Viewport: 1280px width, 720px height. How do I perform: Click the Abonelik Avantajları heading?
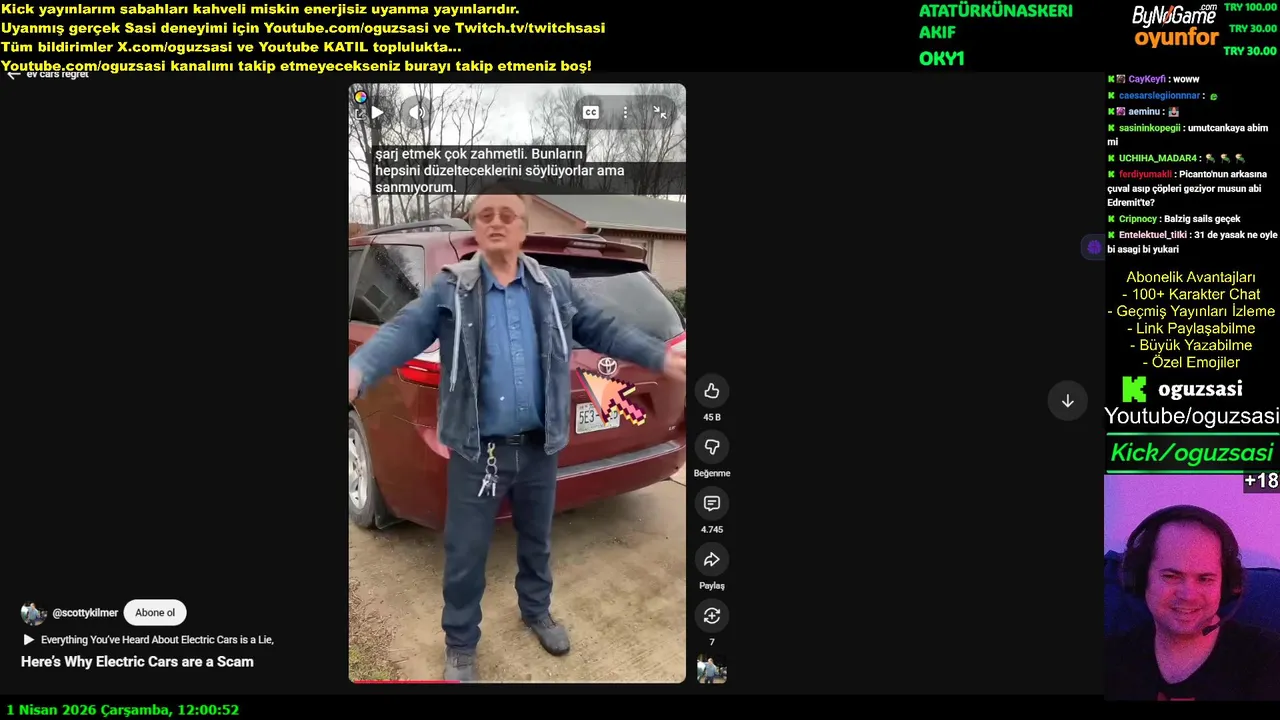(x=1191, y=277)
